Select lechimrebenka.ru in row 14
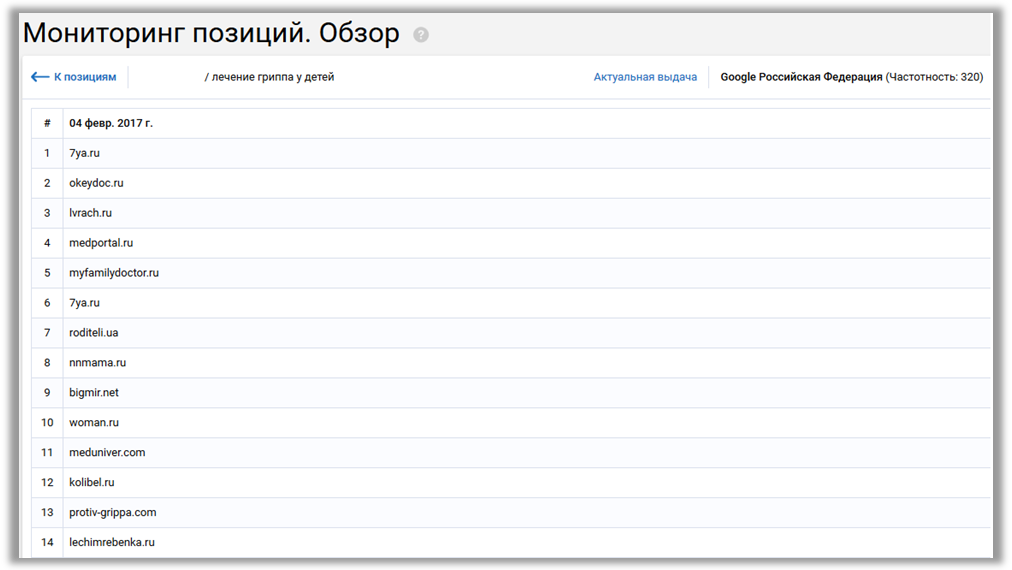This screenshot has height=570, width=1012. [x=112, y=542]
